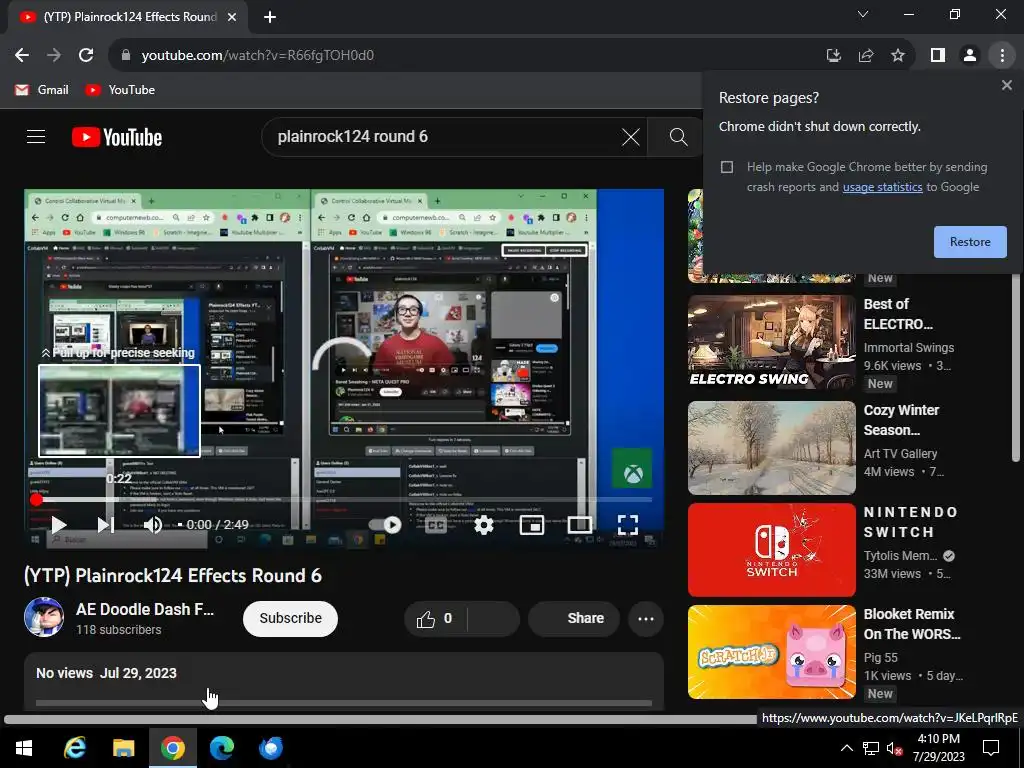Open Nintendo Switch video thumbnail
1024x768 pixels.
(x=771, y=550)
